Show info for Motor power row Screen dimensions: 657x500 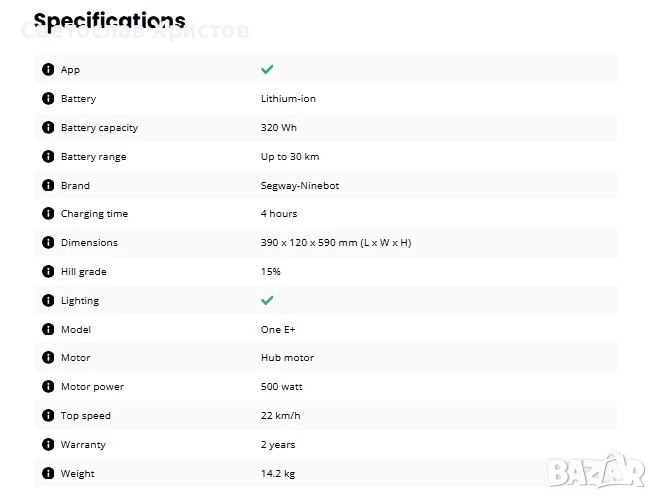(x=47, y=387)
